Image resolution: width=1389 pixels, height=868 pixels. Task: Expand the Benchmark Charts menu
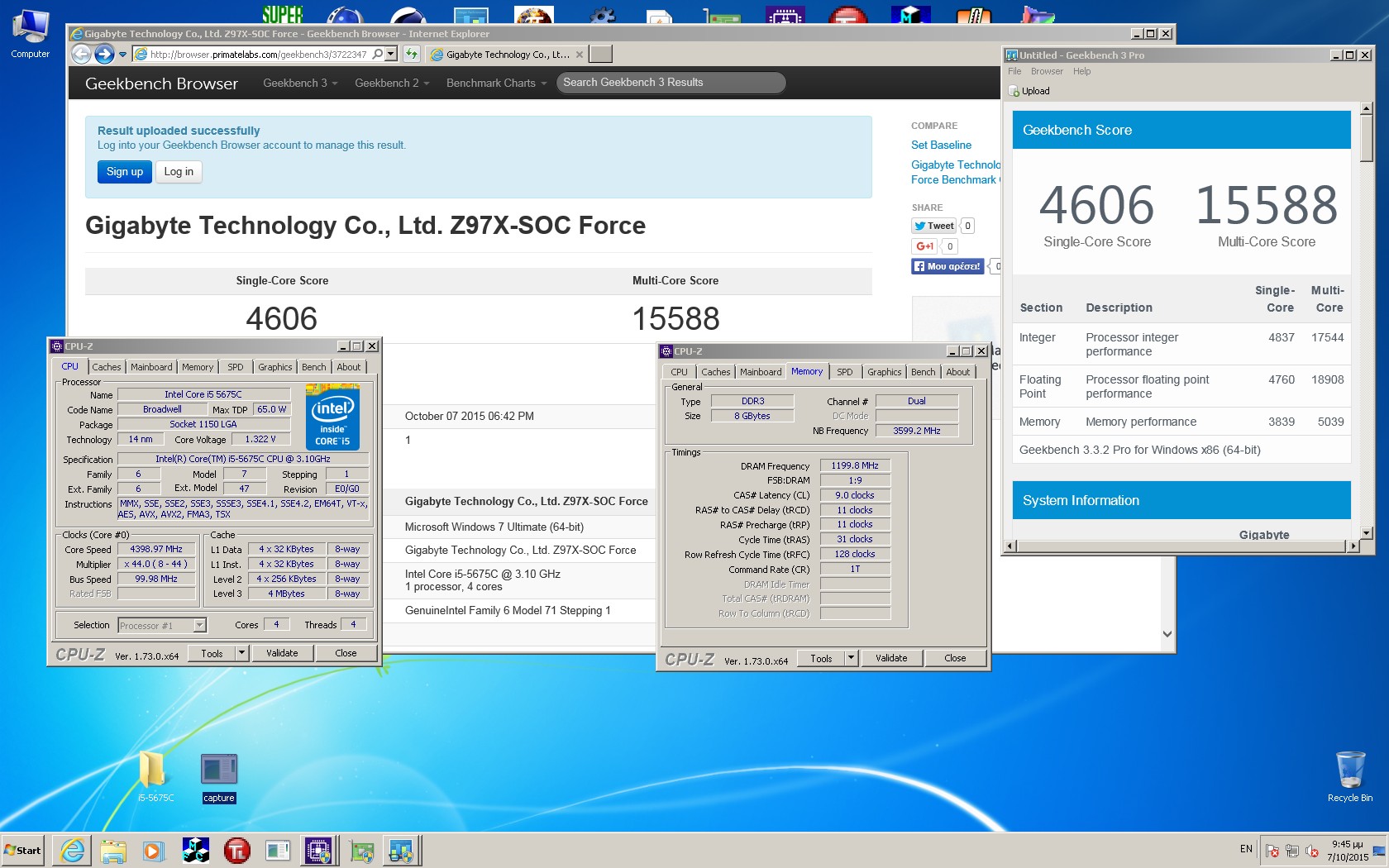coord(496,83)
